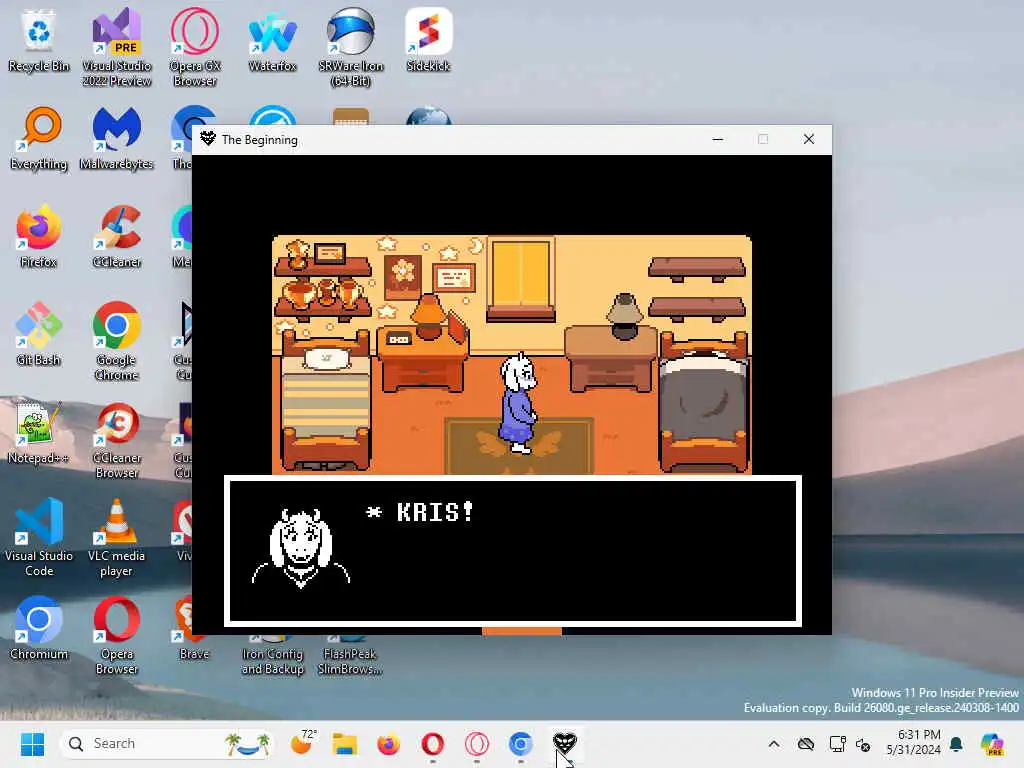The image size is (1024, 768).
Task: Click the muted volume tray icon
Action: click(863, 744)
